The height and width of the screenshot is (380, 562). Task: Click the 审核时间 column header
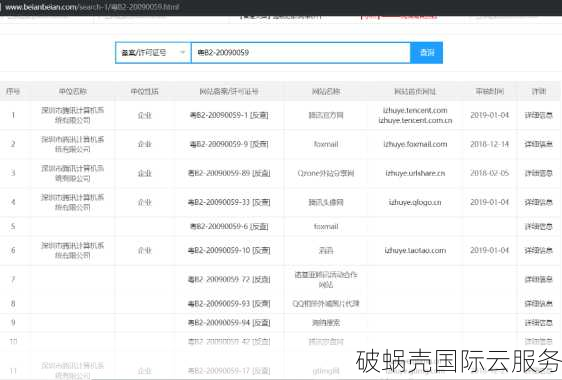tap(489, 91)
